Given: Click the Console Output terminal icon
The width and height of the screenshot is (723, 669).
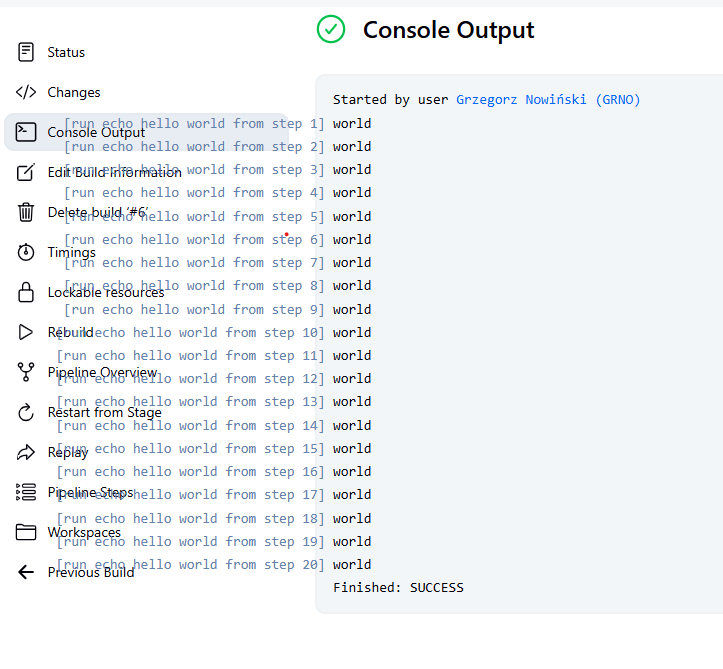Looking at the screenshot, I should click(26, 132).
